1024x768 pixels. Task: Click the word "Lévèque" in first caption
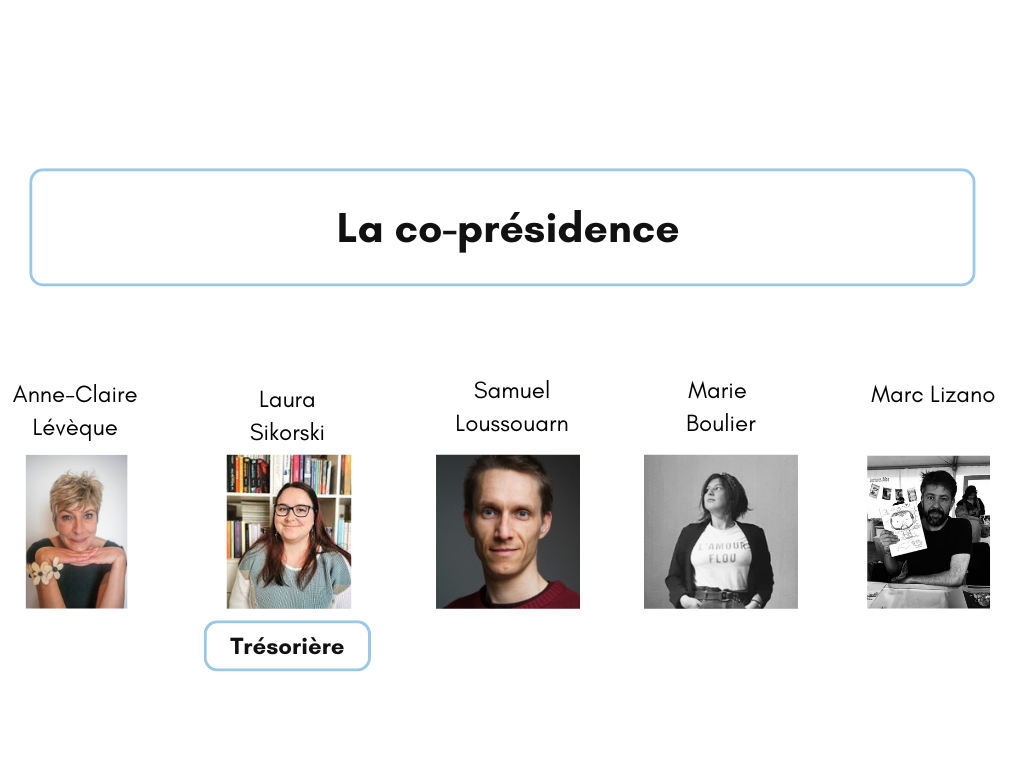click(75, 428)
